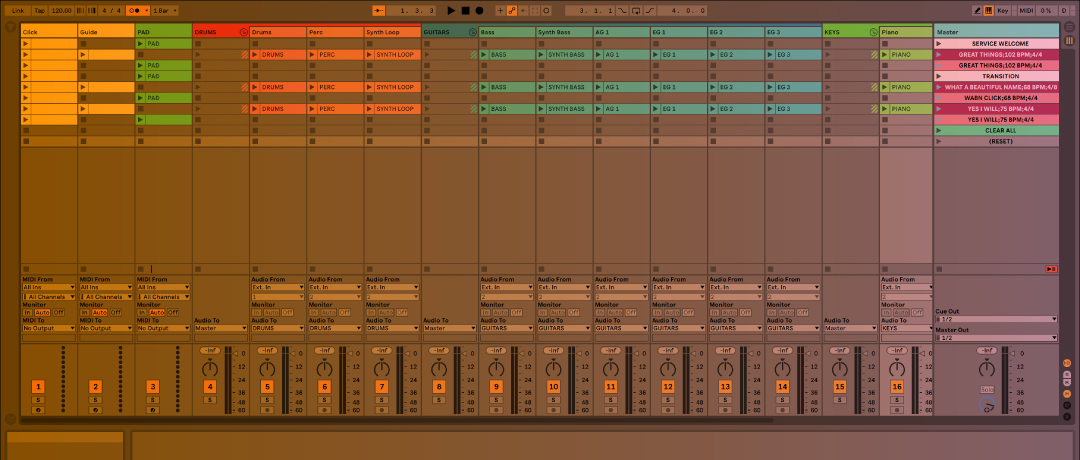
Task: Set Guide track Monitor to Off
Action: point(116,313)
